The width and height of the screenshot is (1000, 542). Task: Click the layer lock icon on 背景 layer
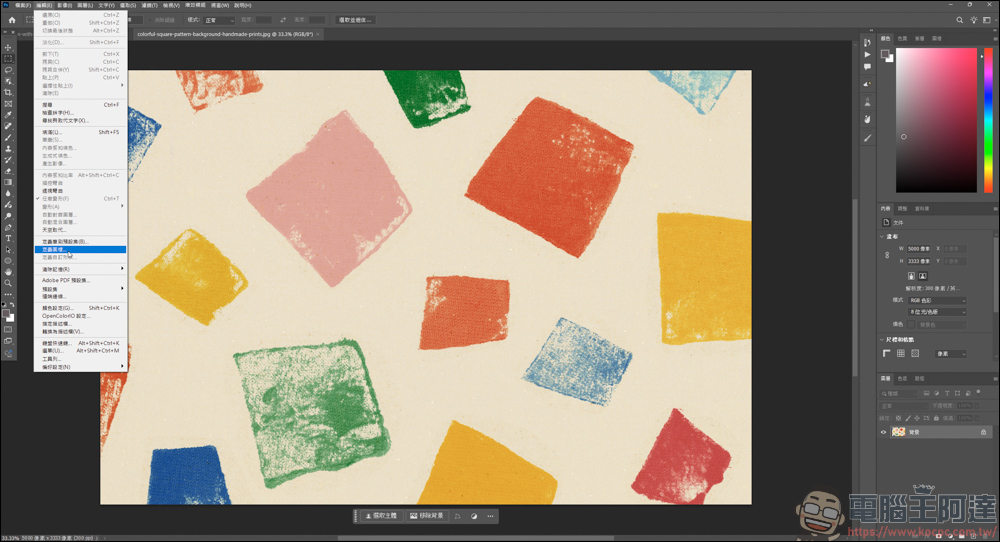pos(983,432)
